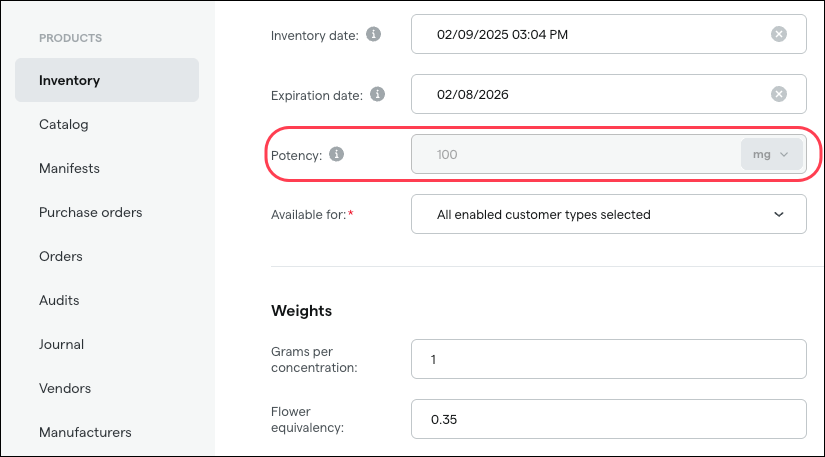Viewport: 825px width, 457px height.
Task: Click the 'Grams per concentration:' label
Action: click(x=314, y=359)
